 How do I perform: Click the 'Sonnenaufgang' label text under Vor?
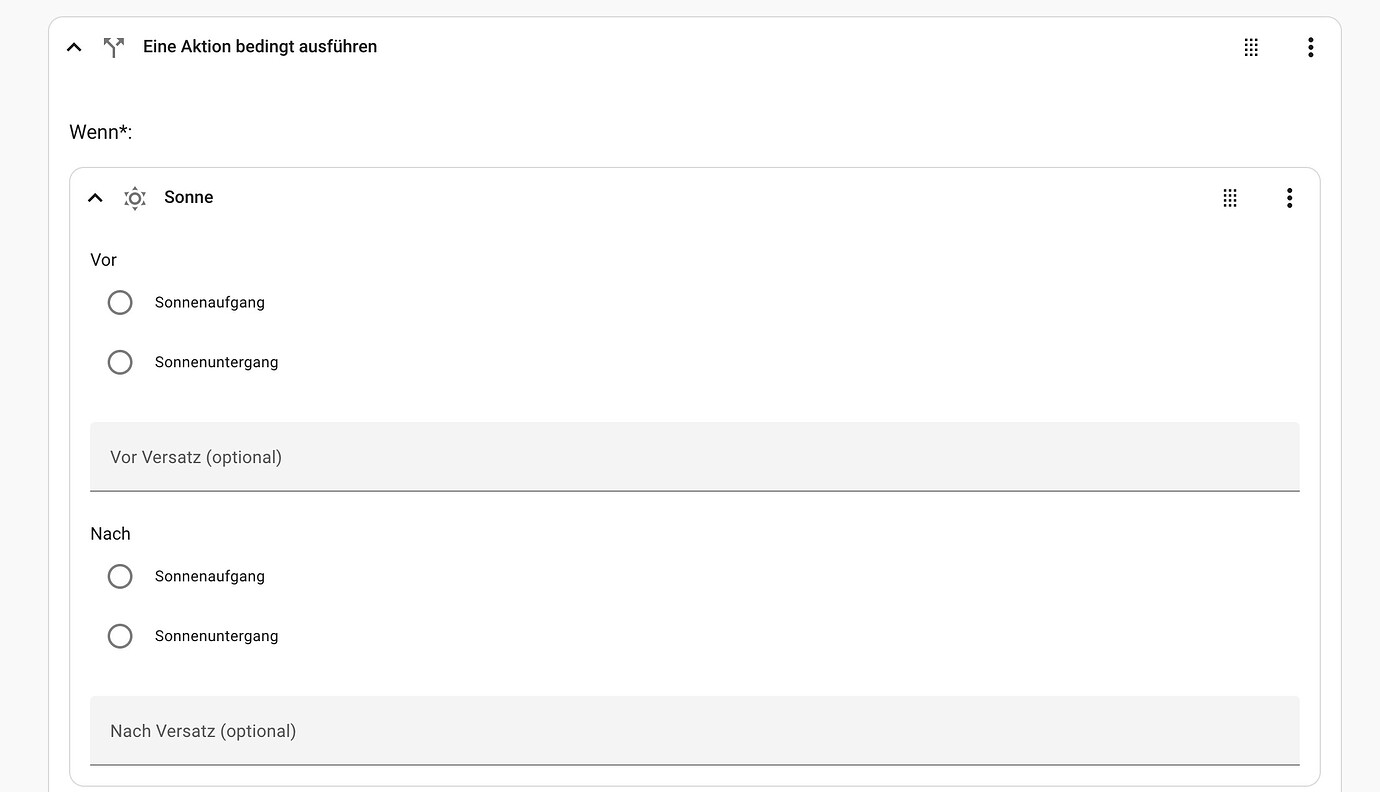210,302
